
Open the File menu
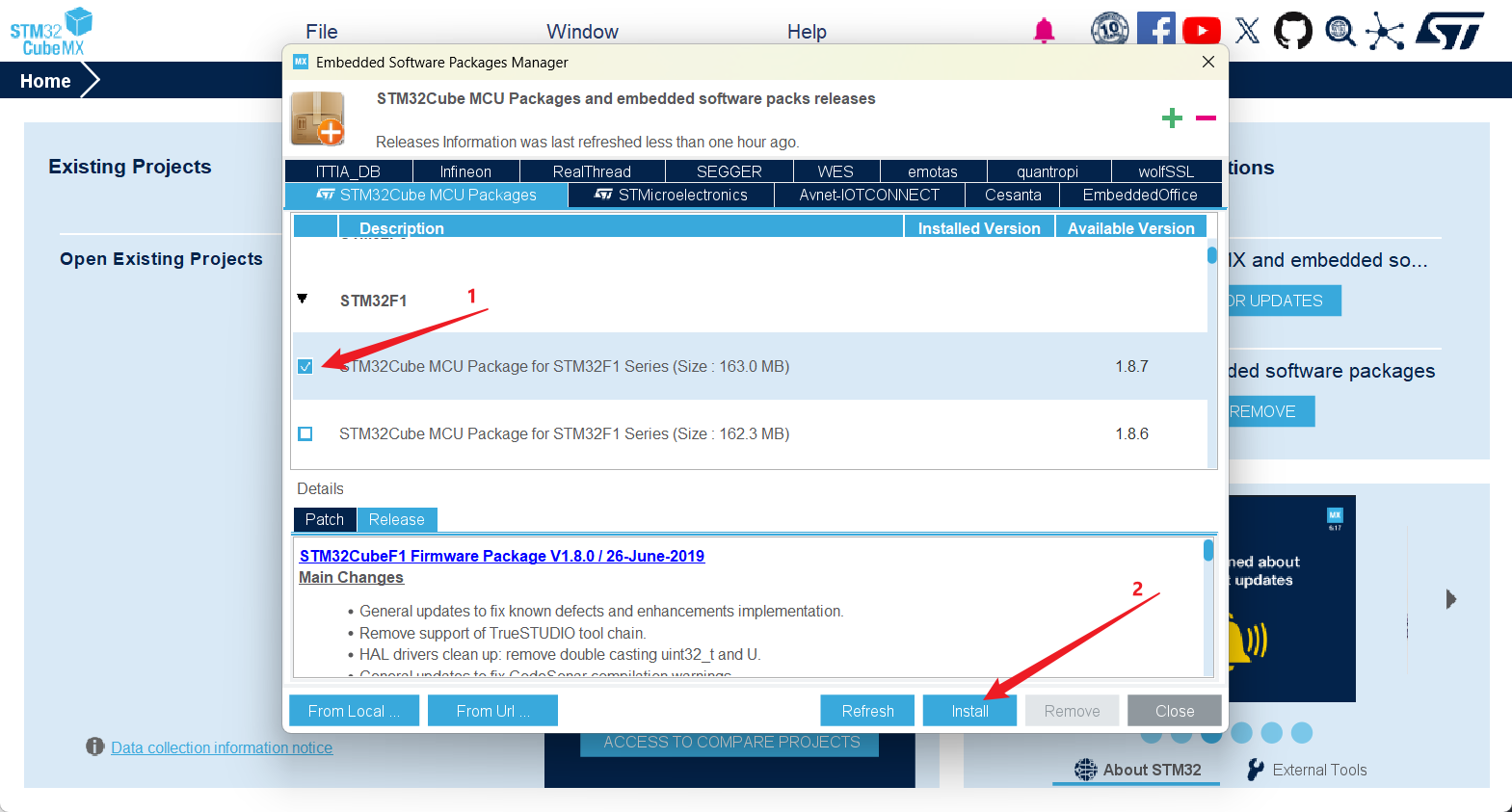tap(322, 32)
